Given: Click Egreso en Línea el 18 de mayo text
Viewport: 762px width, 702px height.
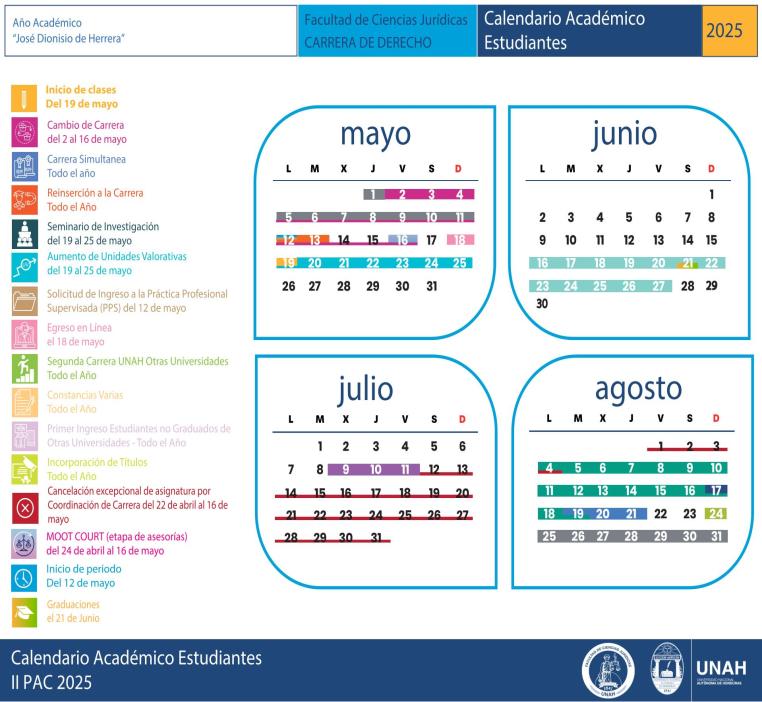Looking at the screenshot, I should pos(79,334).
